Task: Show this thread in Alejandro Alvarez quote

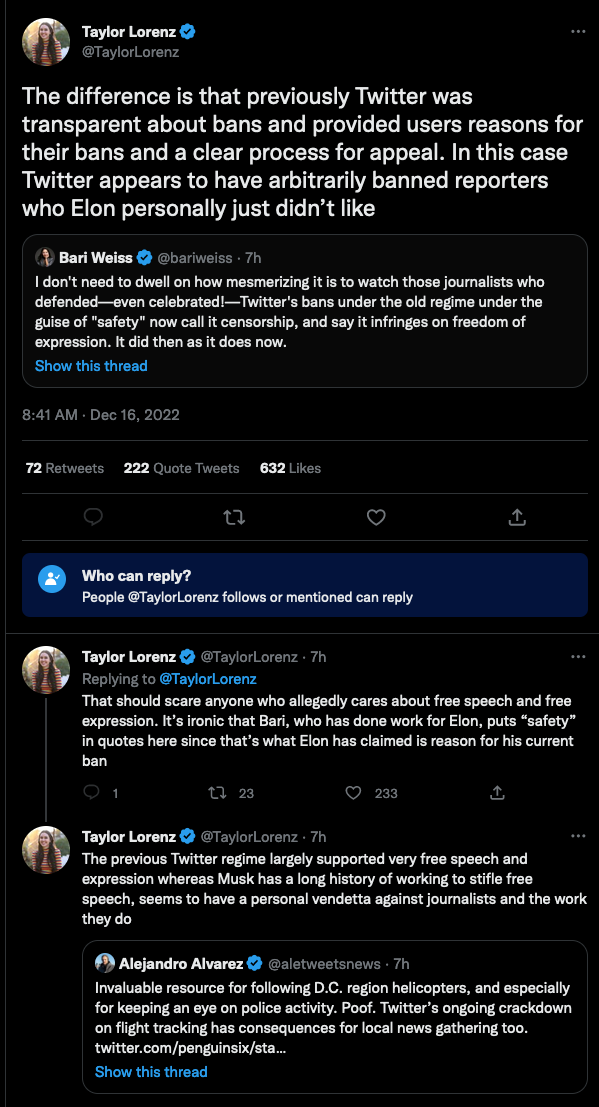Action: 151,1072
